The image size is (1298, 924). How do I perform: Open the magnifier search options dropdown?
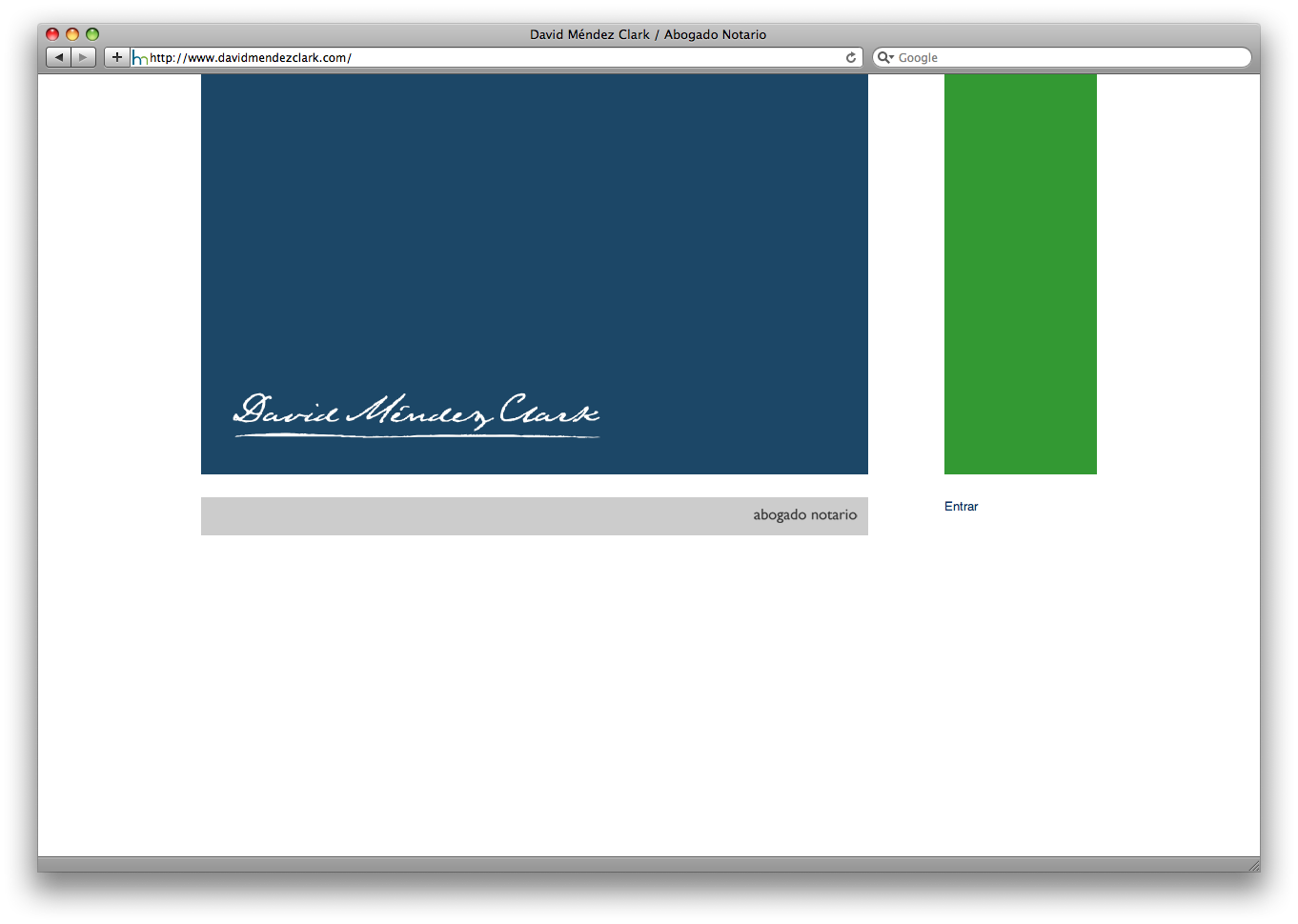click(x=885, y=57)
